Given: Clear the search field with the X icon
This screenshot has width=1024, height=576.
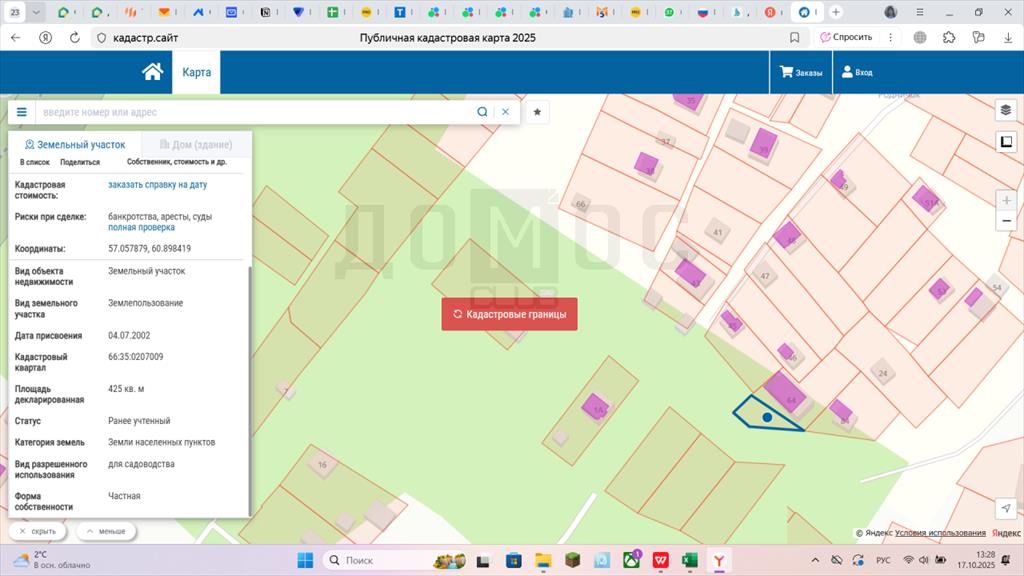Looking at the screenshot, I should (x=505, y=112).
